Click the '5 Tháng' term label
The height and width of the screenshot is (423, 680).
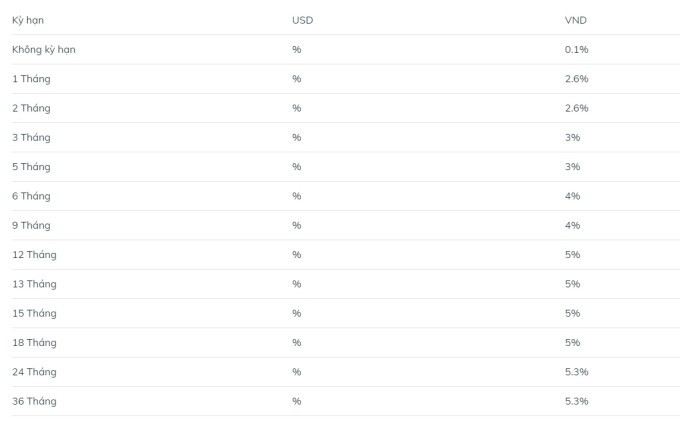click(x=31, y=166)
